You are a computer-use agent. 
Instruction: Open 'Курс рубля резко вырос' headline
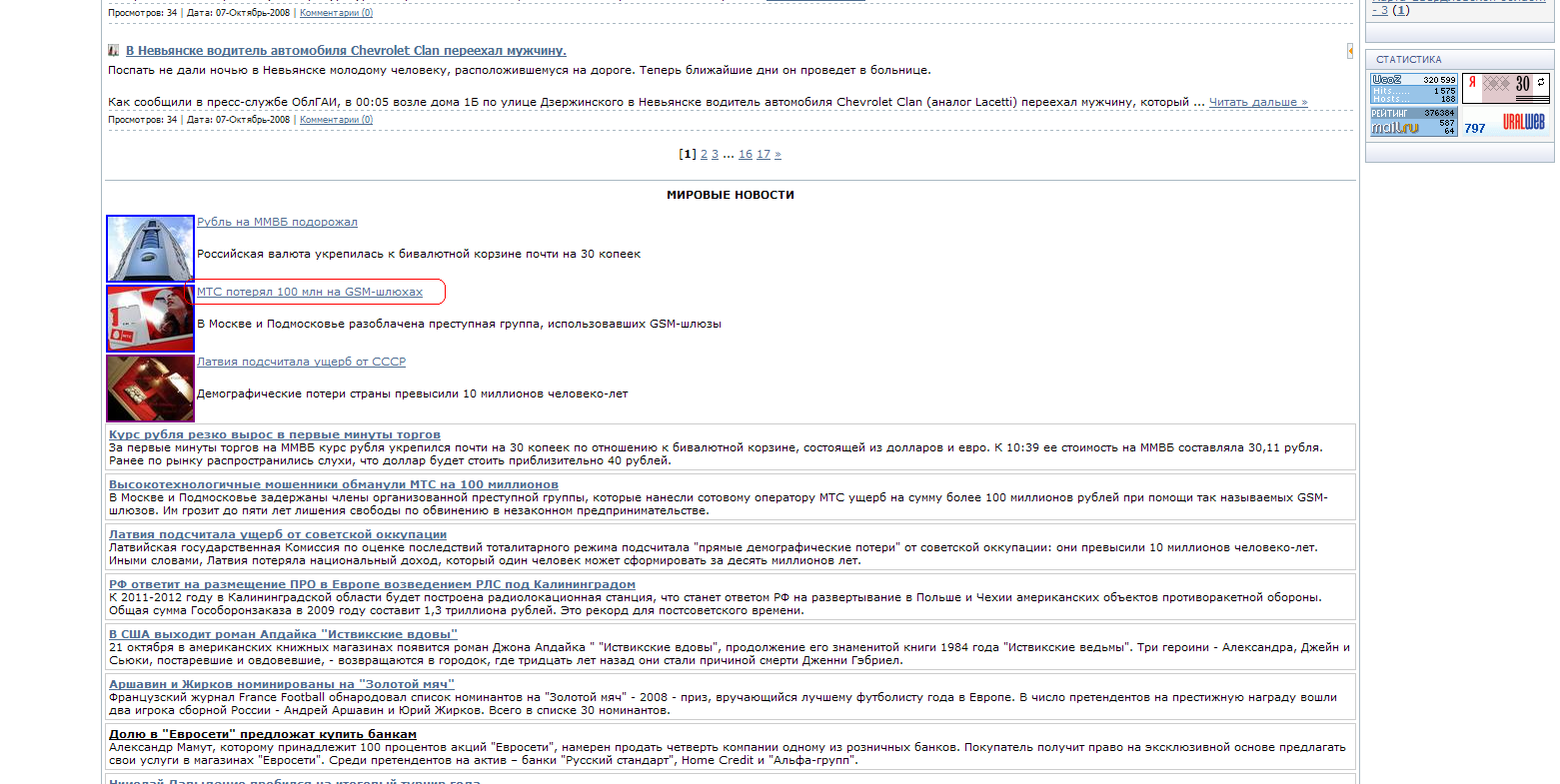click(275, 434)
